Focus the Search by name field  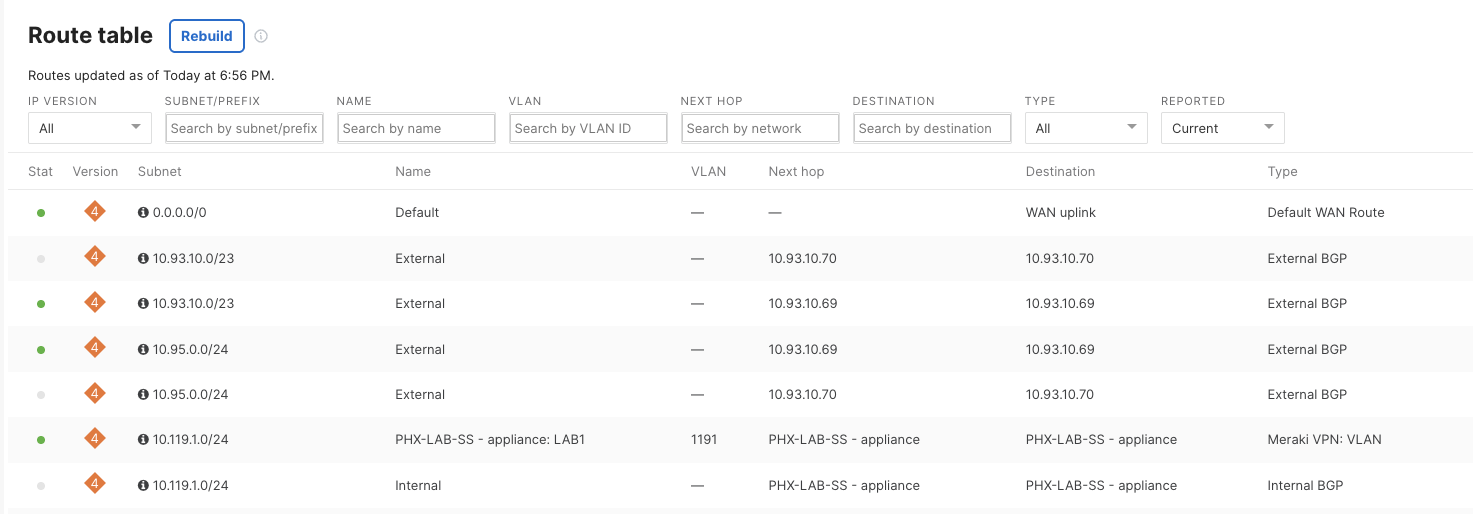pos(416,128)
